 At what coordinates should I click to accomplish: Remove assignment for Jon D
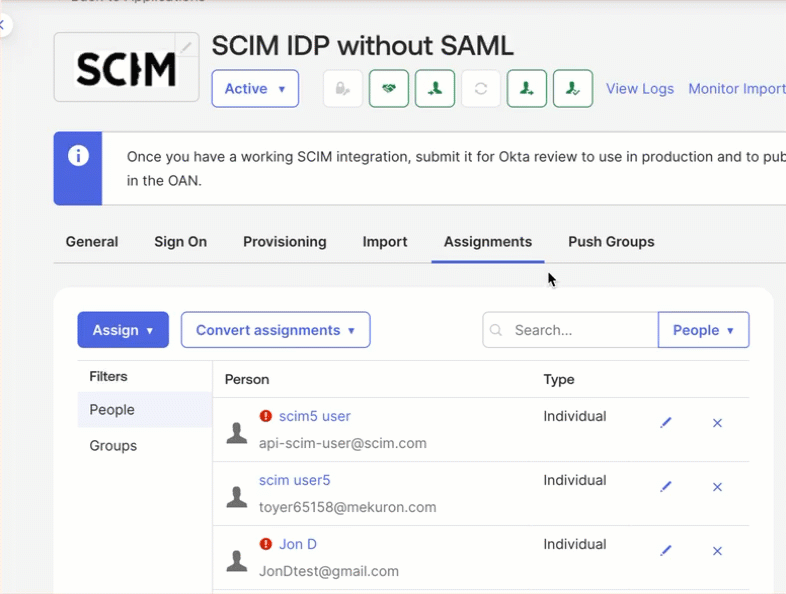pos(717,551)
